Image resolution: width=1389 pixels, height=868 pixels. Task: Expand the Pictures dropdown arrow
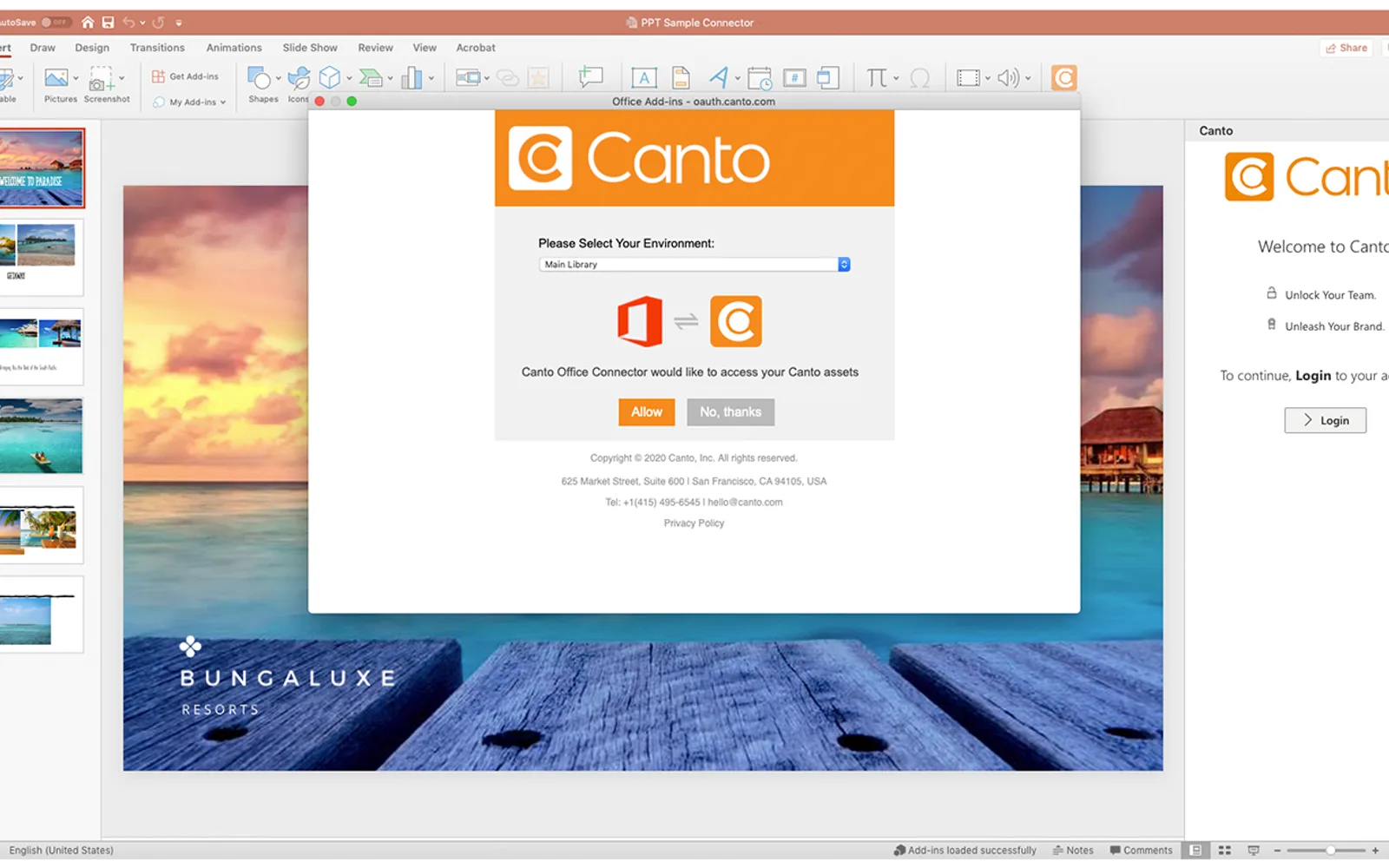pyautogui.click(x=76, y=78)
